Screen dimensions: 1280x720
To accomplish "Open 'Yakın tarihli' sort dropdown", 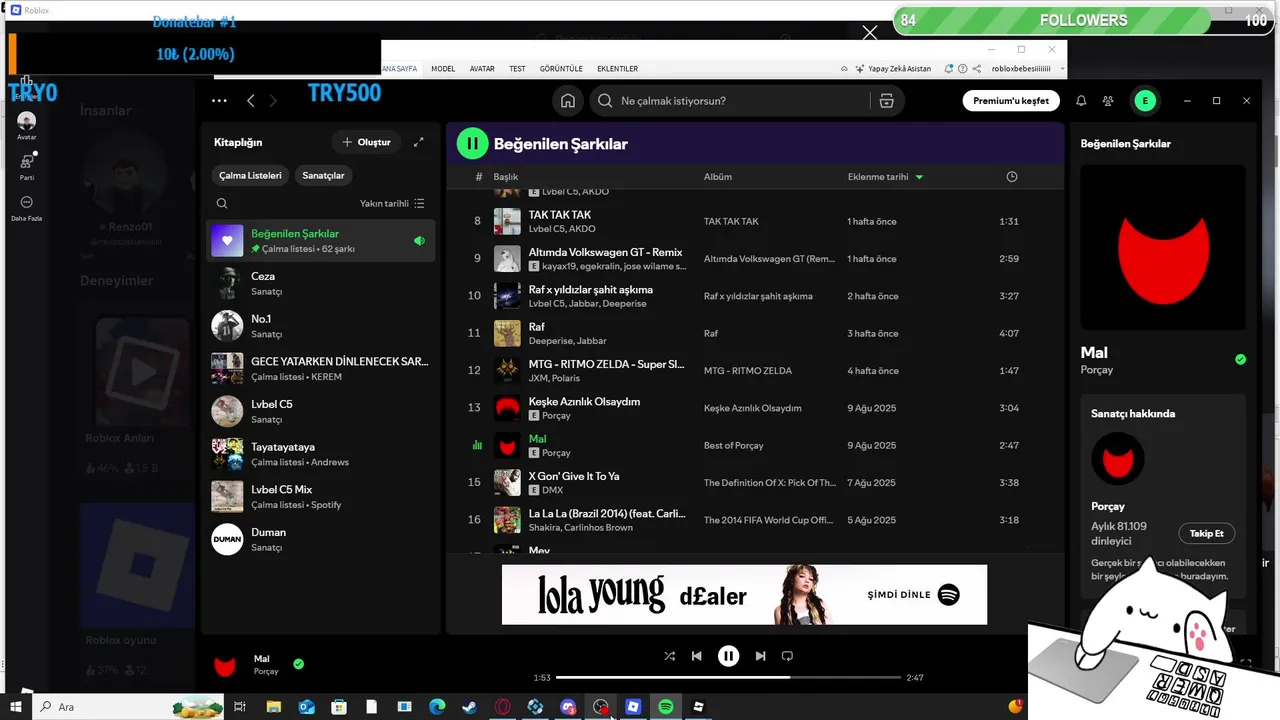I will (x=392, y=203).
